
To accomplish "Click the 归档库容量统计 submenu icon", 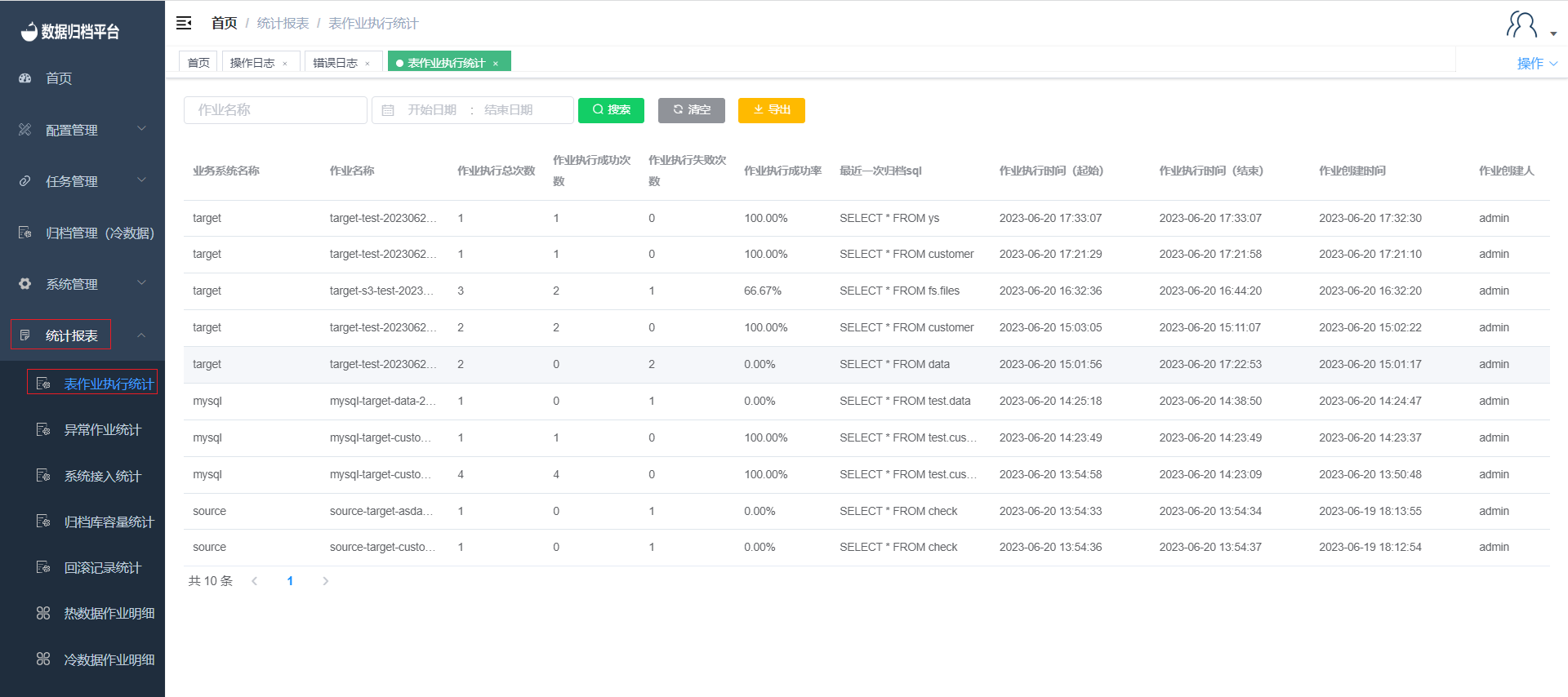I will (43, 522).
